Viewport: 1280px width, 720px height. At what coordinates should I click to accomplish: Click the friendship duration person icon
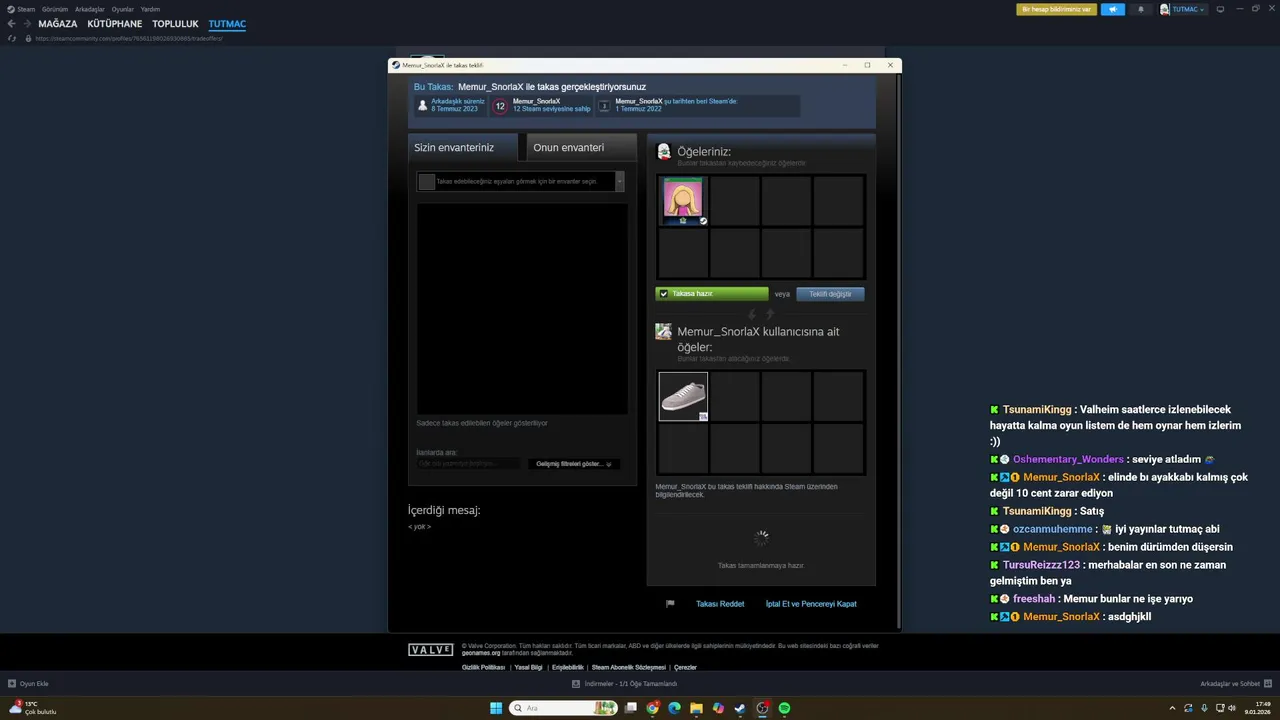(423, 105)
